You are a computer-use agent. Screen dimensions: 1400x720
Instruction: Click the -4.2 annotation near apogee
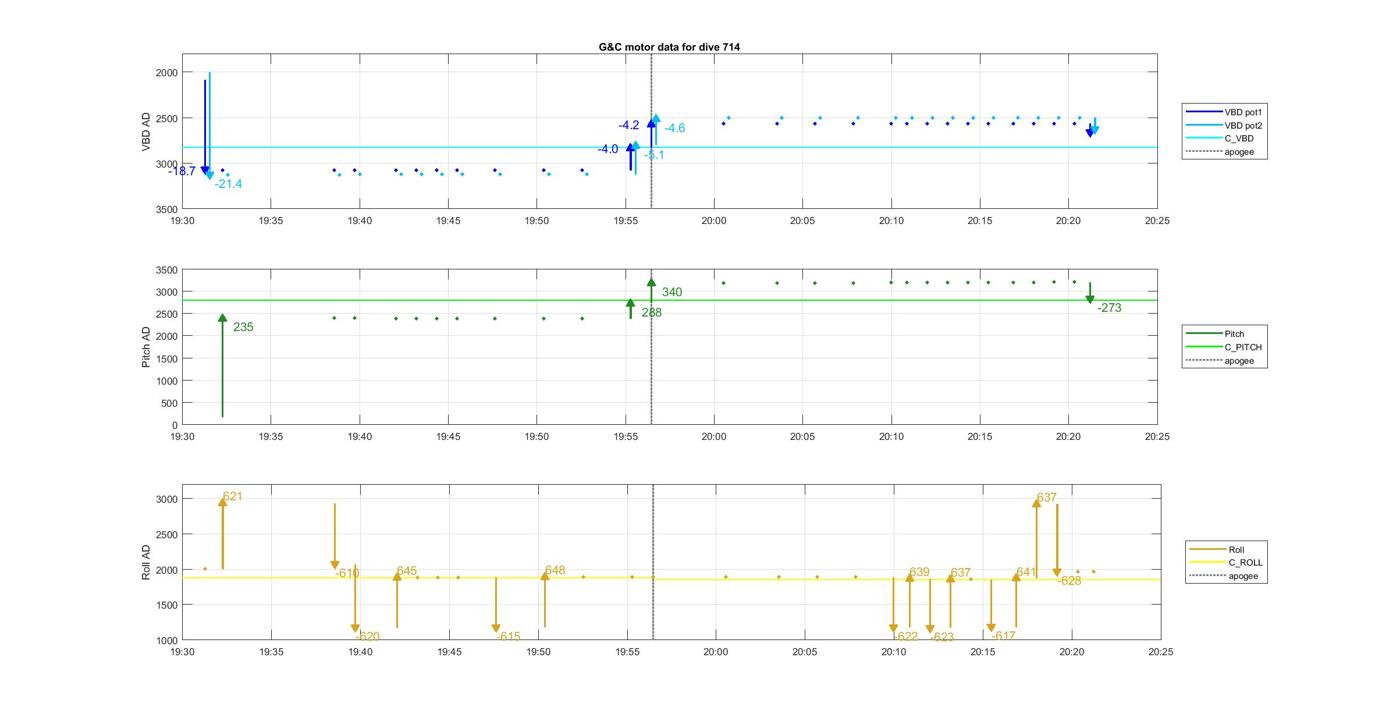pyautogui.click(x=628, y=125)
